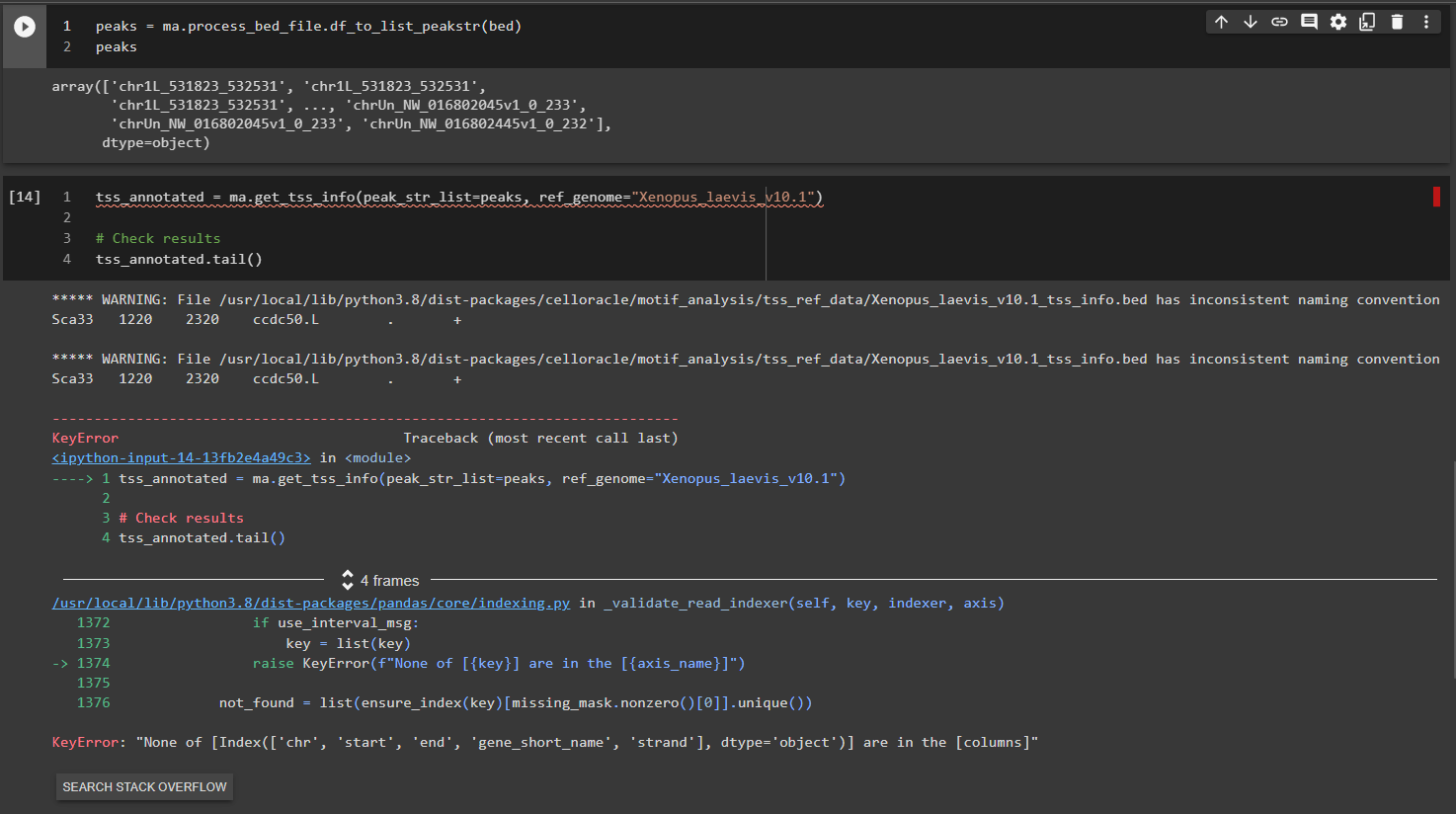Image resolution: width=1456 pixels, height=814 pixels.
Task: Copy the link to this cell
Action: (1279, 20)
